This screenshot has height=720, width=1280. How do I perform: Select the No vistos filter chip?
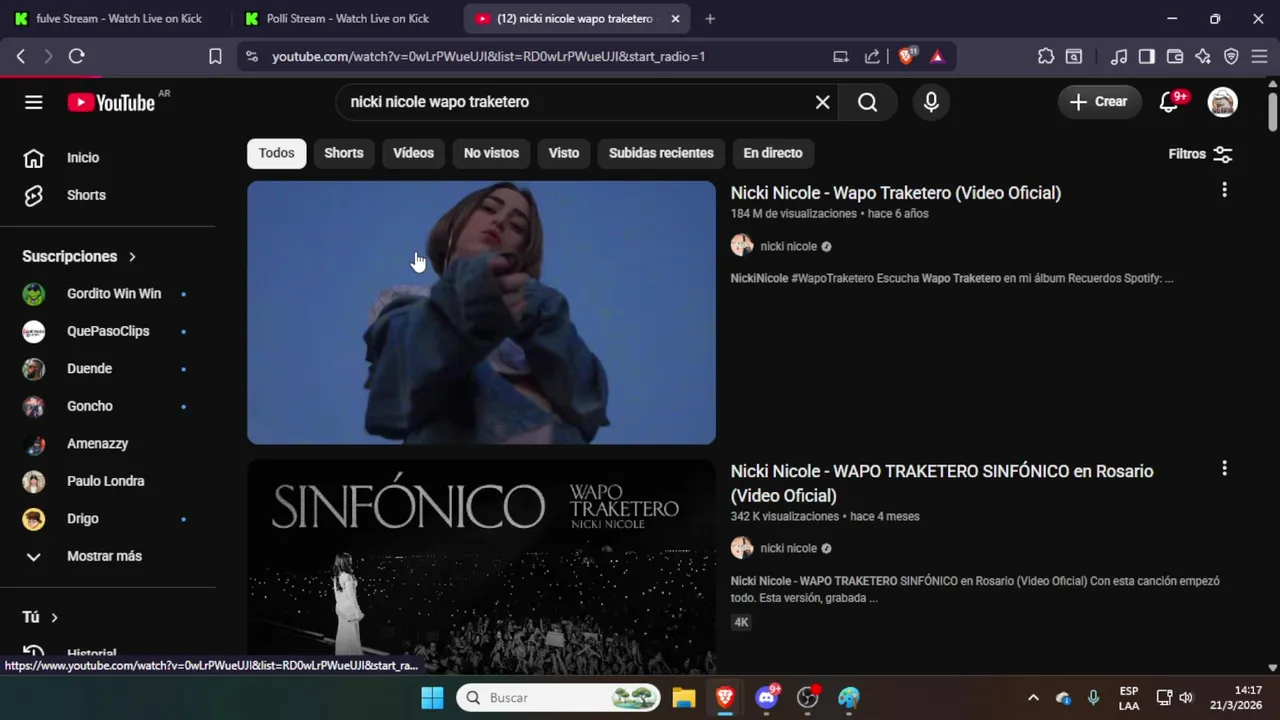tap(491, 153)
